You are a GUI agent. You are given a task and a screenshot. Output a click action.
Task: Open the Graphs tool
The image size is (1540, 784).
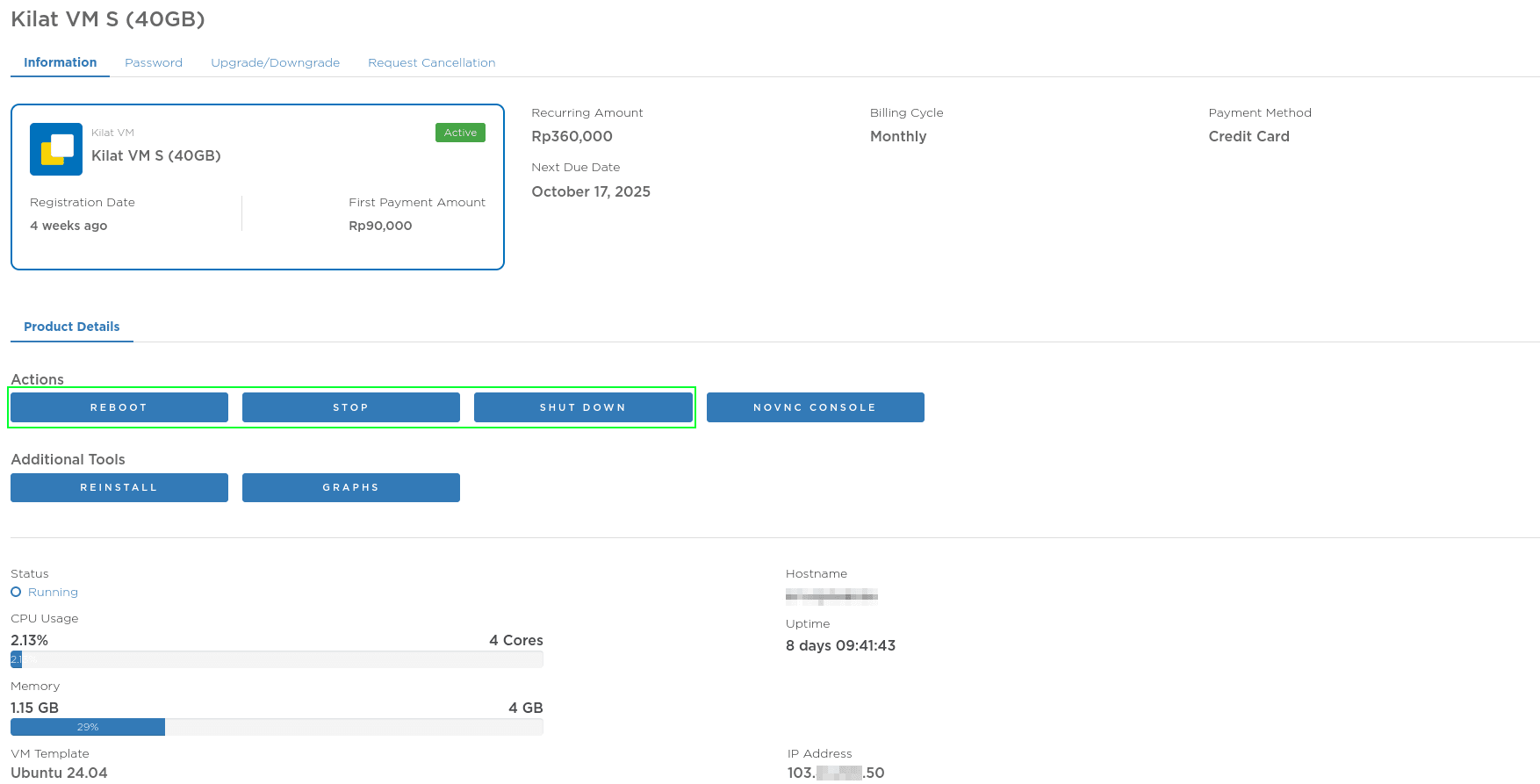pos(350,487)
